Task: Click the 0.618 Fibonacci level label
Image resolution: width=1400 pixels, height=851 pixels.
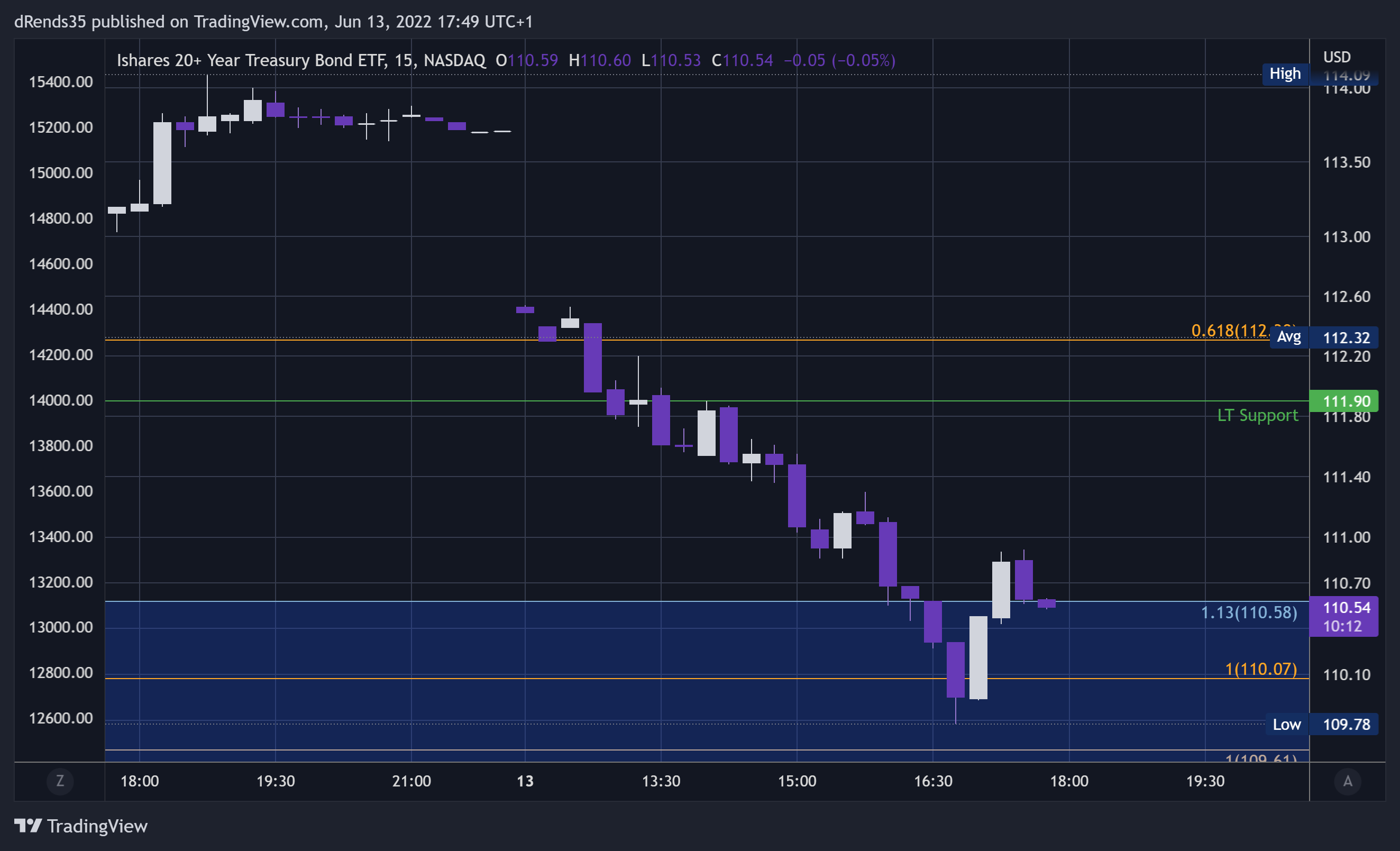Action: click(x=1230, y=330)
